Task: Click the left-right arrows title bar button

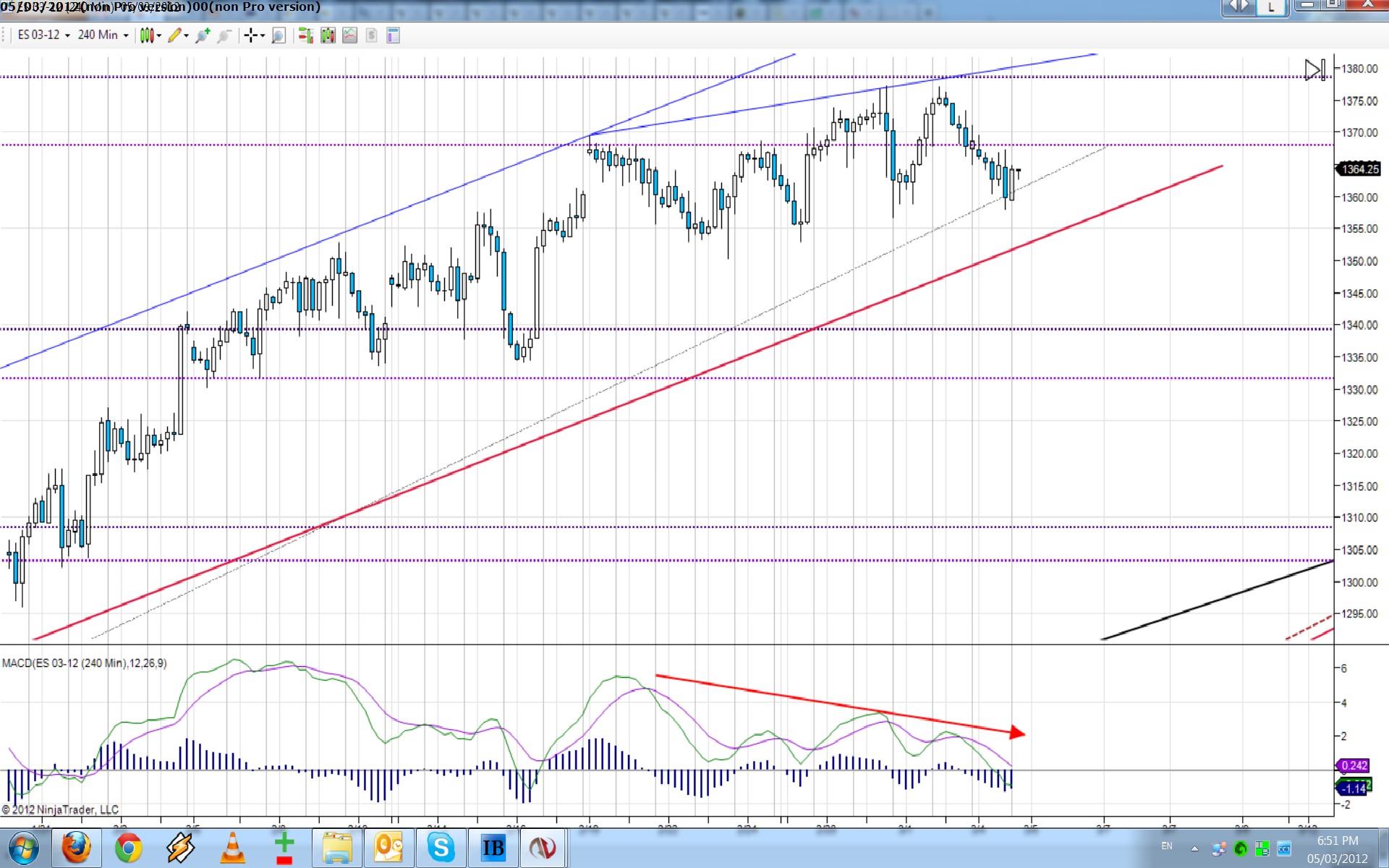Action: (x=1239, y=7)
